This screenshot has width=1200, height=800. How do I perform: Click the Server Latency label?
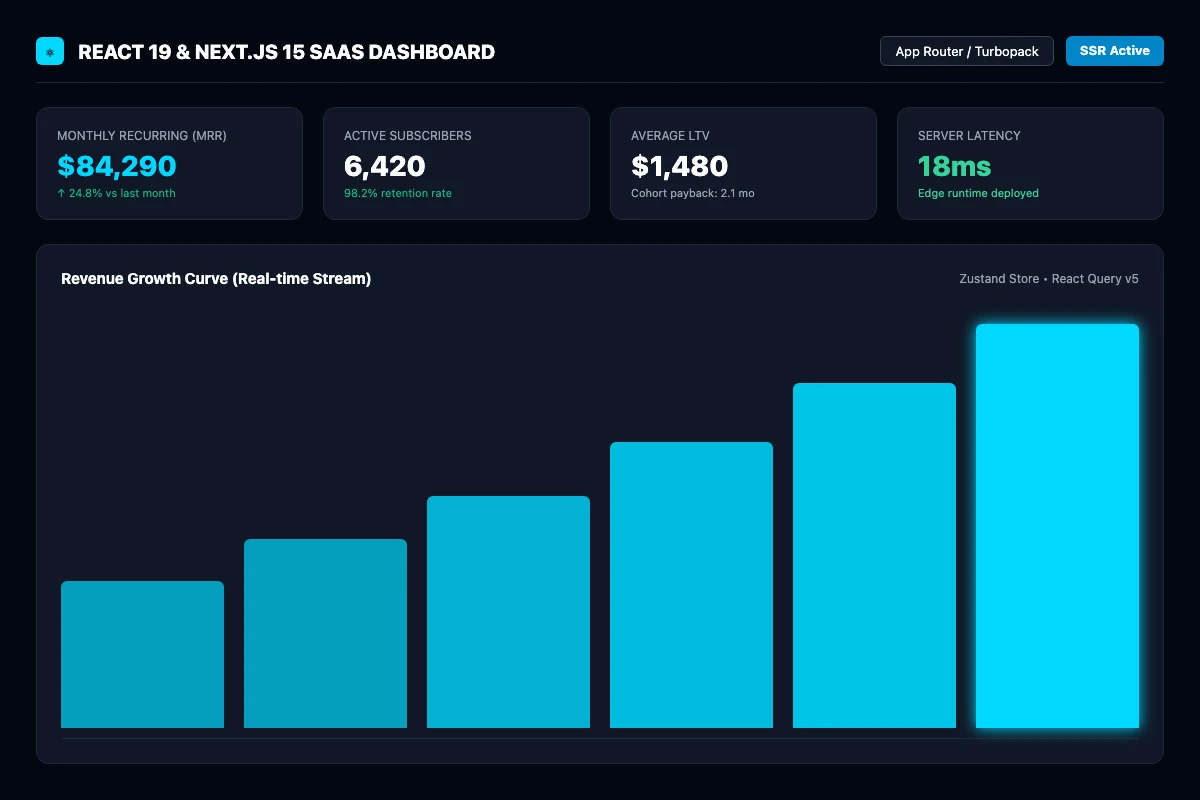[x=969, y=135]
